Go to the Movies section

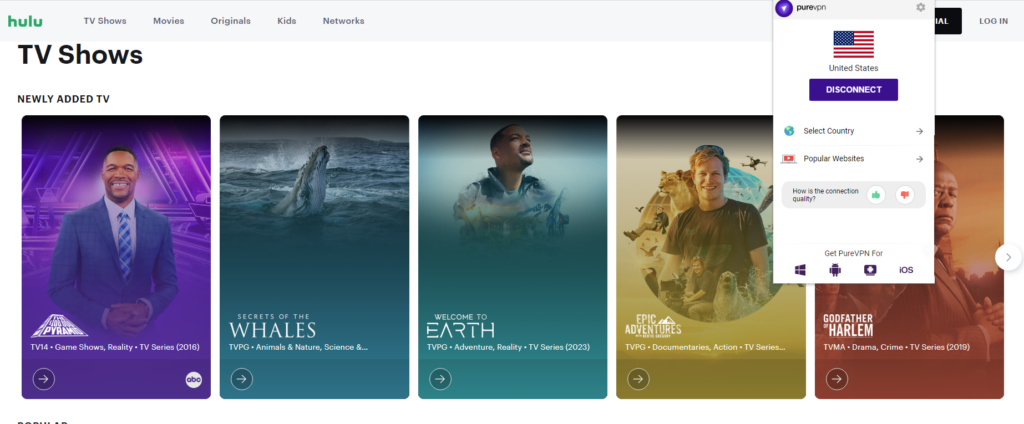click(x=168, y=21)
